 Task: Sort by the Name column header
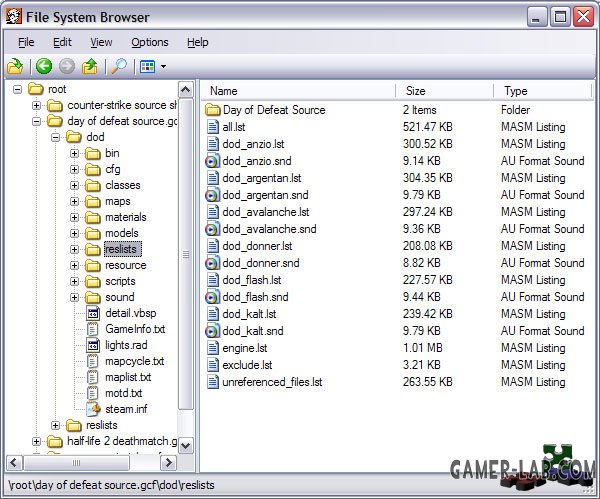coord(298,91)
